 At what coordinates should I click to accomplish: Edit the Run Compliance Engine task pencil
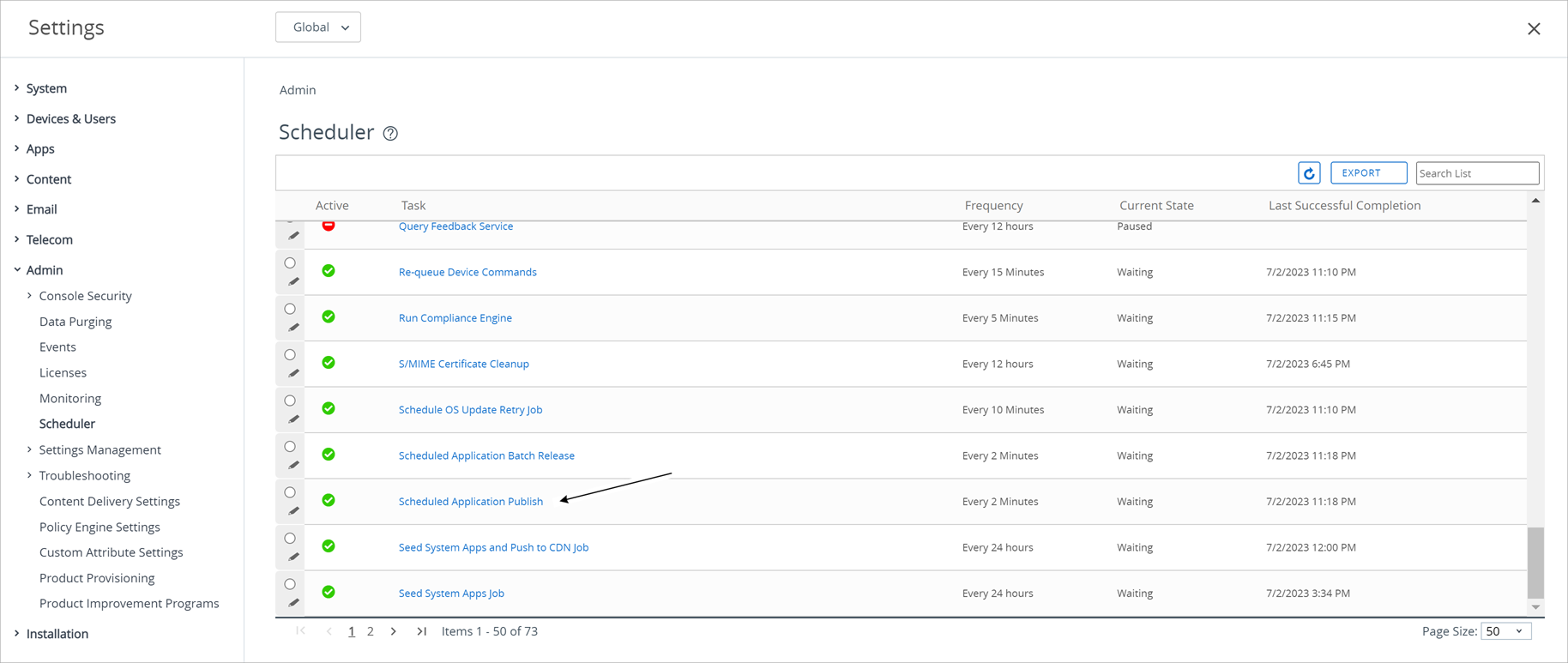pyautogui.click(x=293, y=328)
